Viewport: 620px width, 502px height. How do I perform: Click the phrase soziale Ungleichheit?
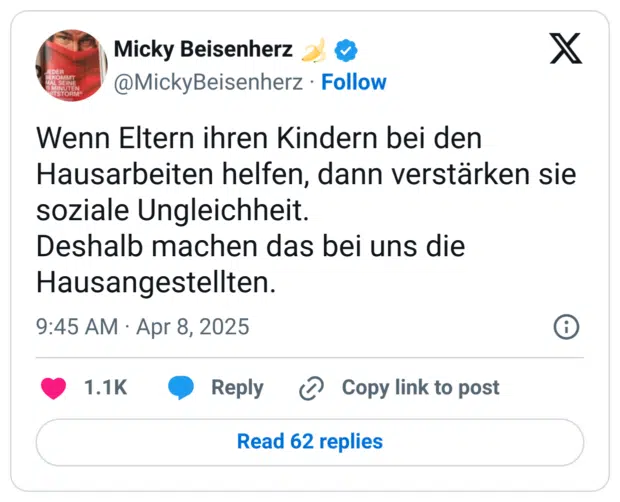(x=172, y=211)
